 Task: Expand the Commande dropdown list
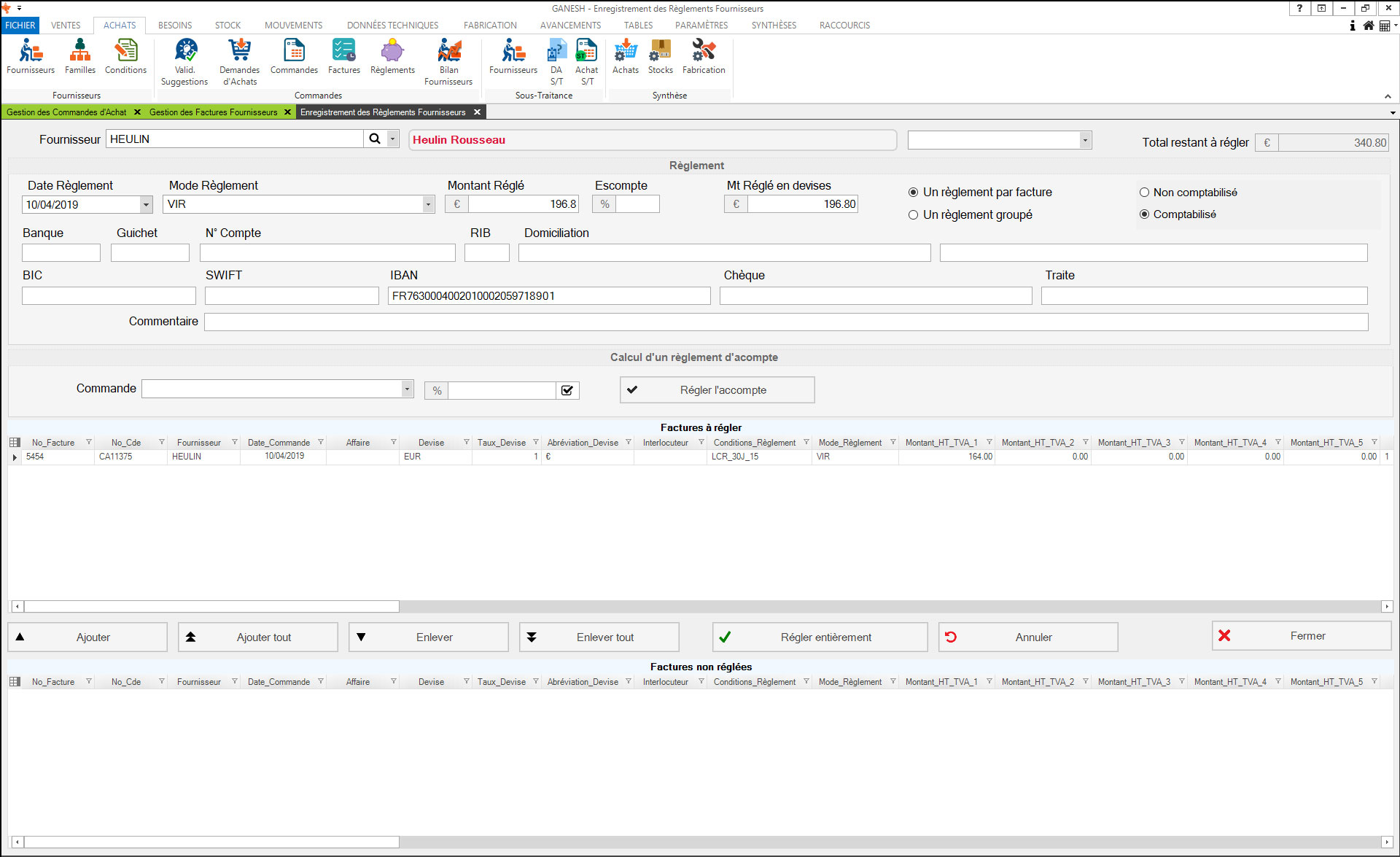click(x=407, y=389)
